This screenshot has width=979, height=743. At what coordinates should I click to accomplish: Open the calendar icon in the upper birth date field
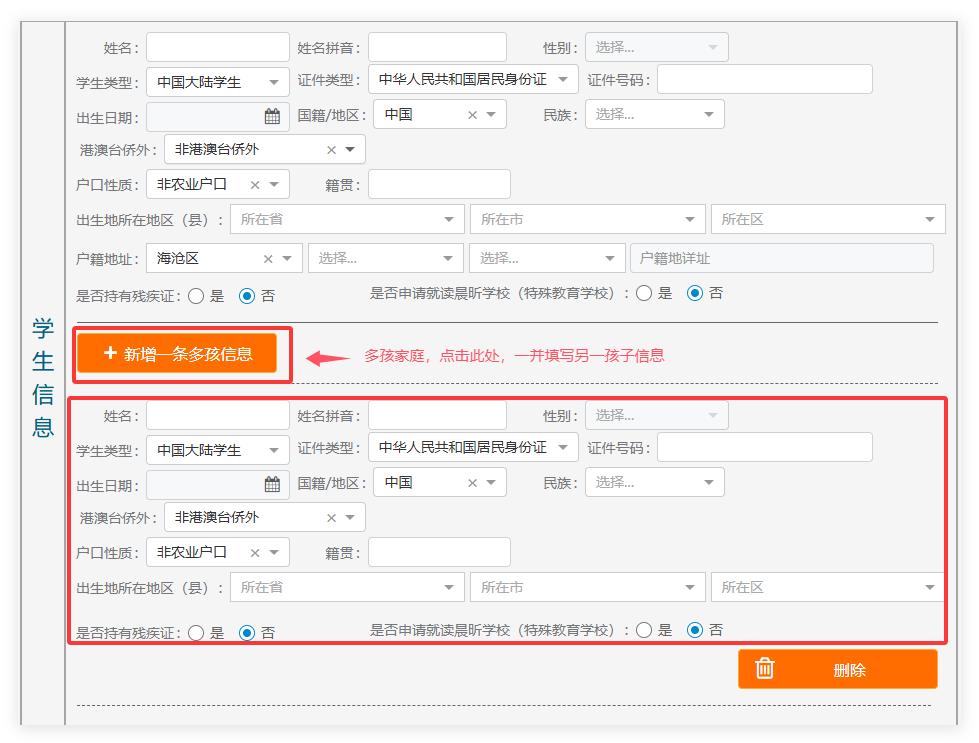(x=272, y=116)
